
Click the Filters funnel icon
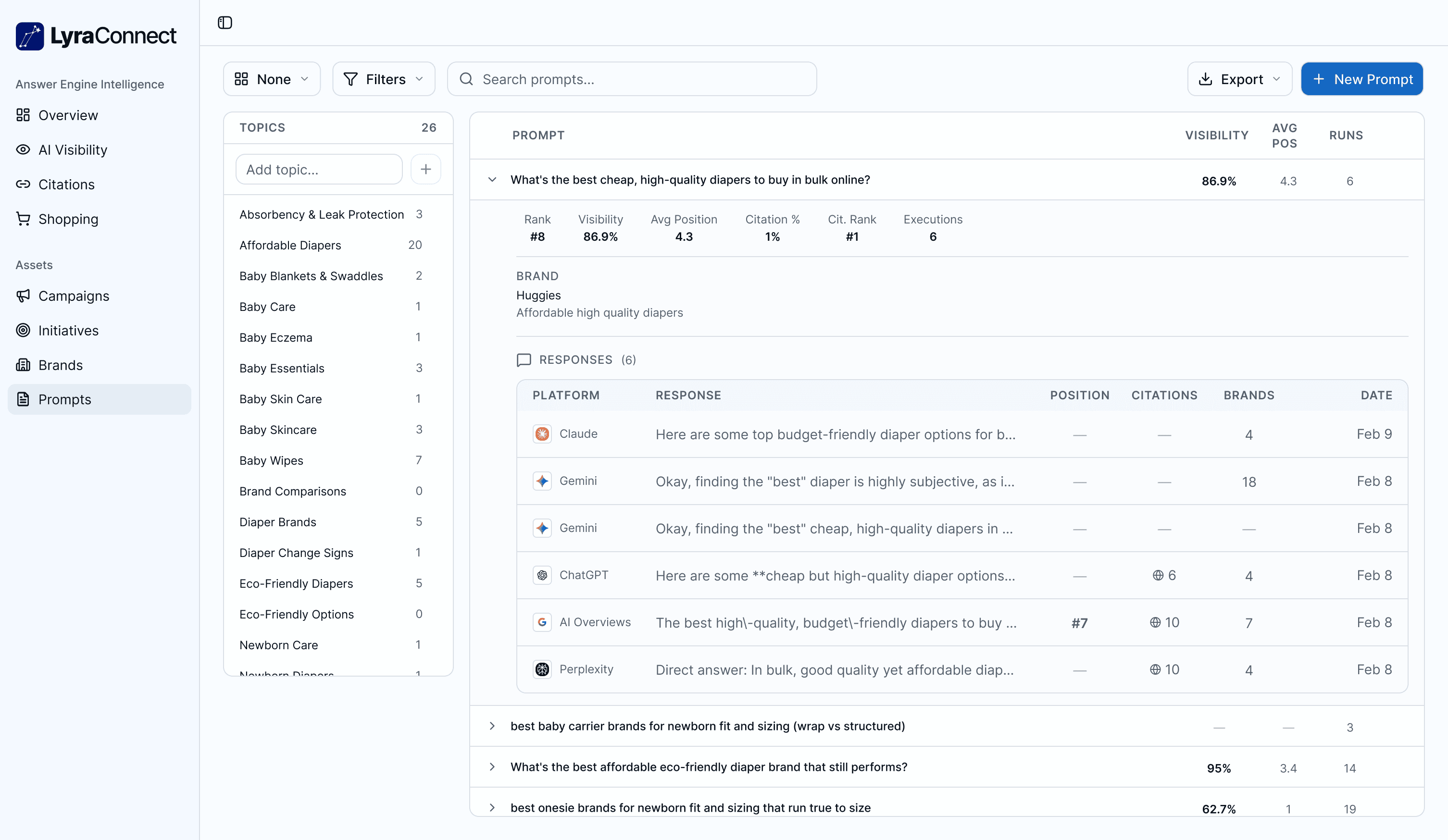click(350, 79)
